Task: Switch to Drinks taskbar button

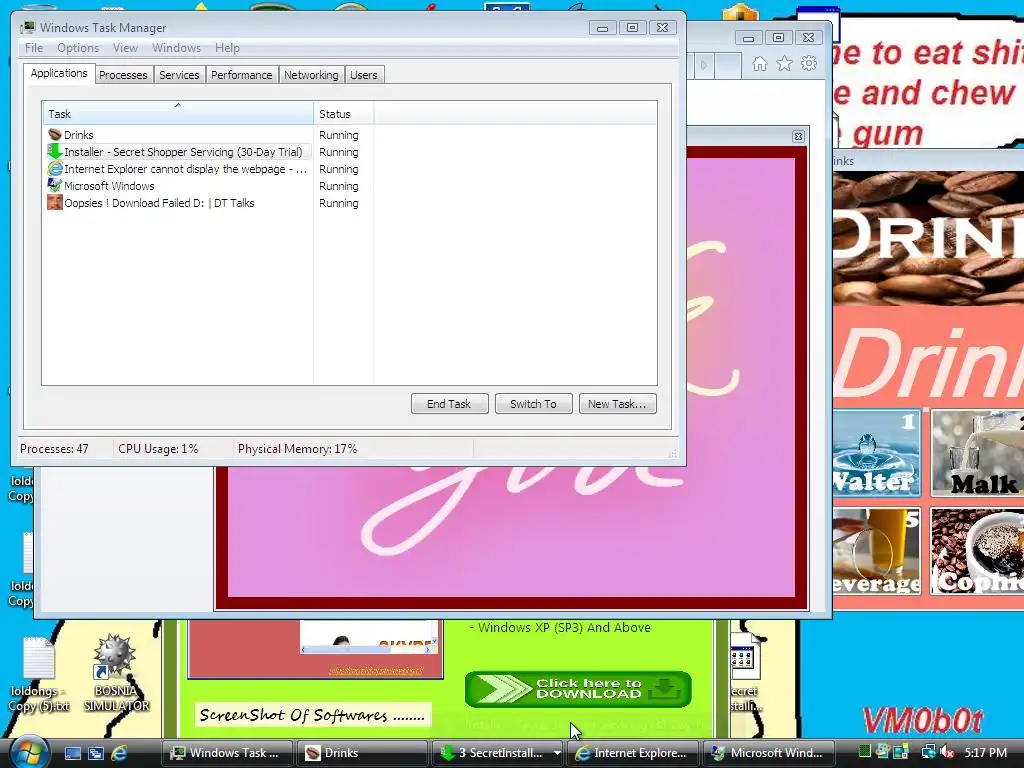Action: coord(362,753)
